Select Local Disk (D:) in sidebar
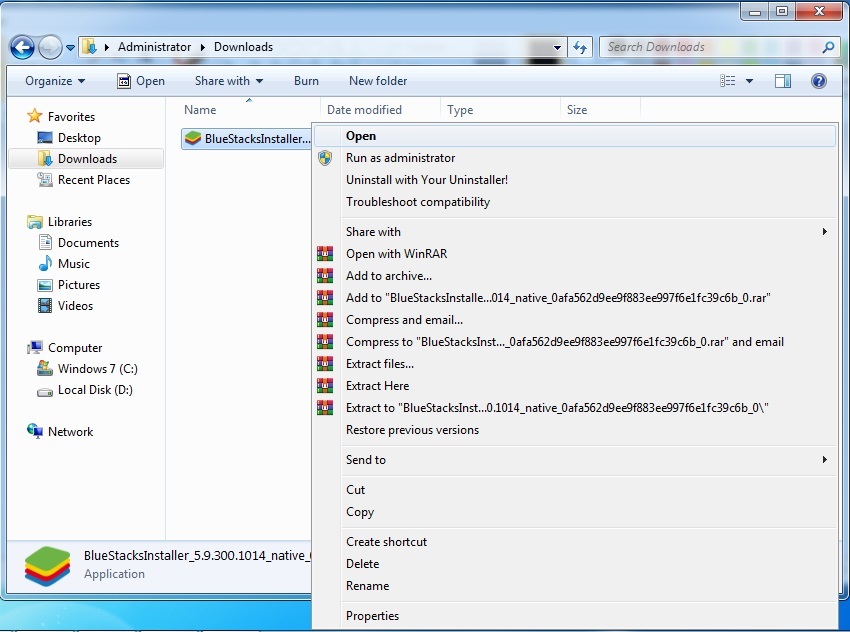This screenshot has height=632, width=850. (x=95, y=390)
